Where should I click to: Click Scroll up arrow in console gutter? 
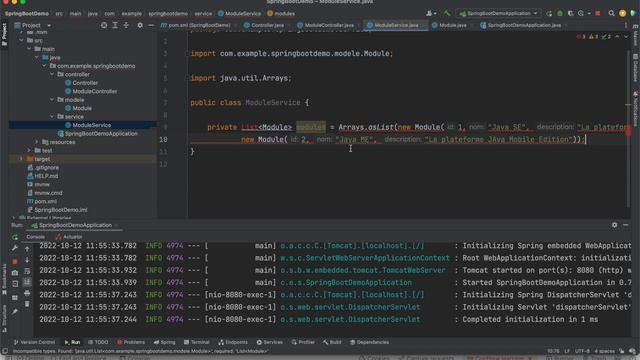27,248
